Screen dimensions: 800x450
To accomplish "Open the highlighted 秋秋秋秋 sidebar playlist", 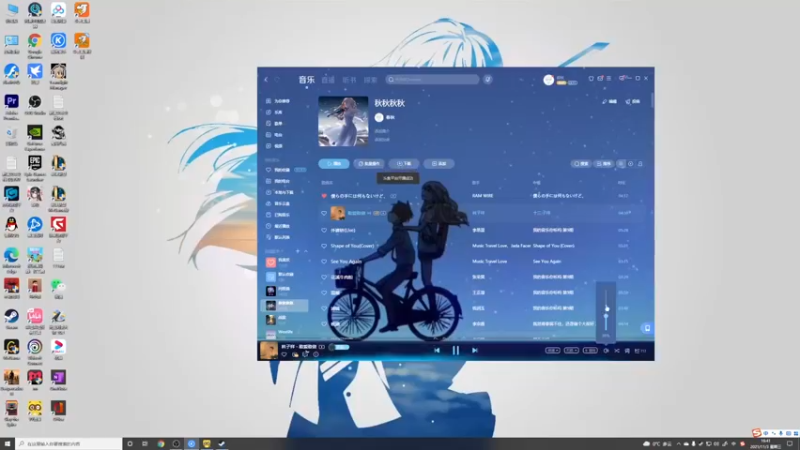I will [285, 305].
